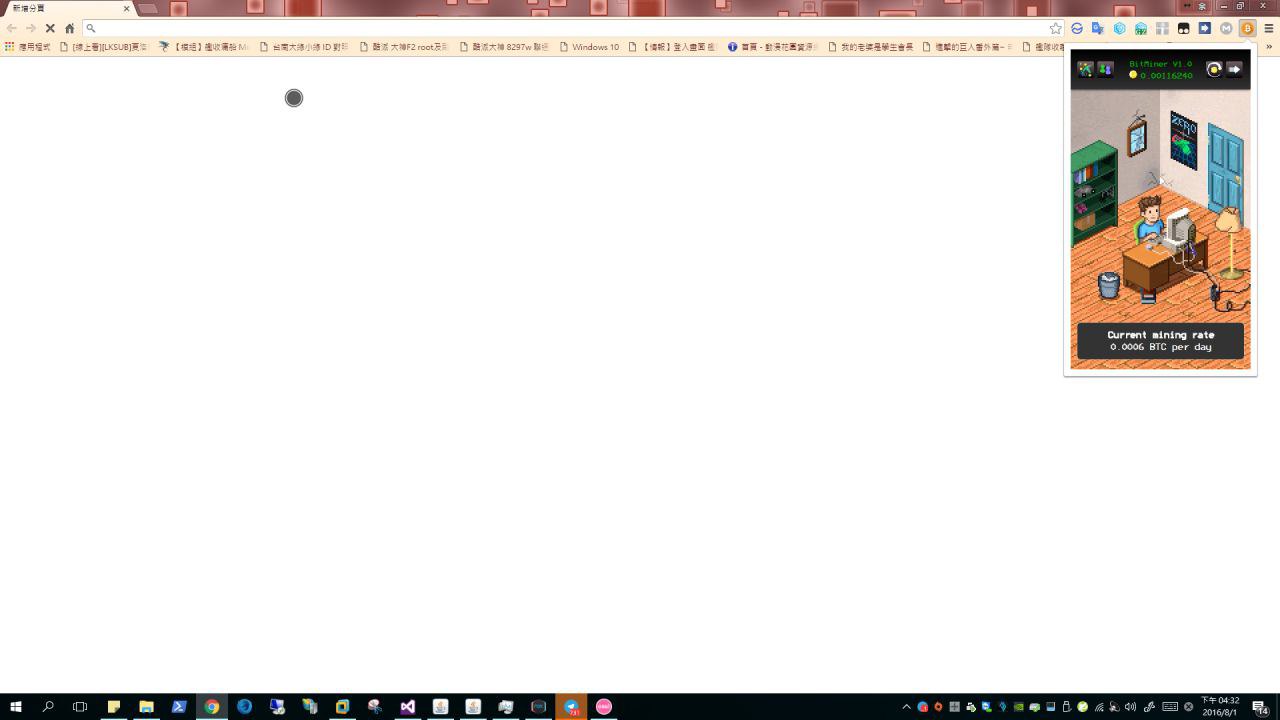The image size is (1280, 720).
Task: Stop loading the page
Action: click(x=50, y=28)
